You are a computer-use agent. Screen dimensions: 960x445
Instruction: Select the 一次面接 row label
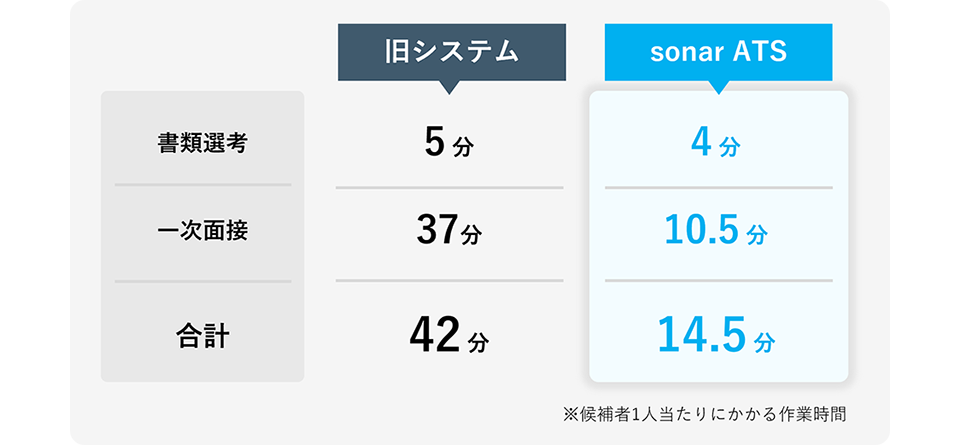click(202, 231)
